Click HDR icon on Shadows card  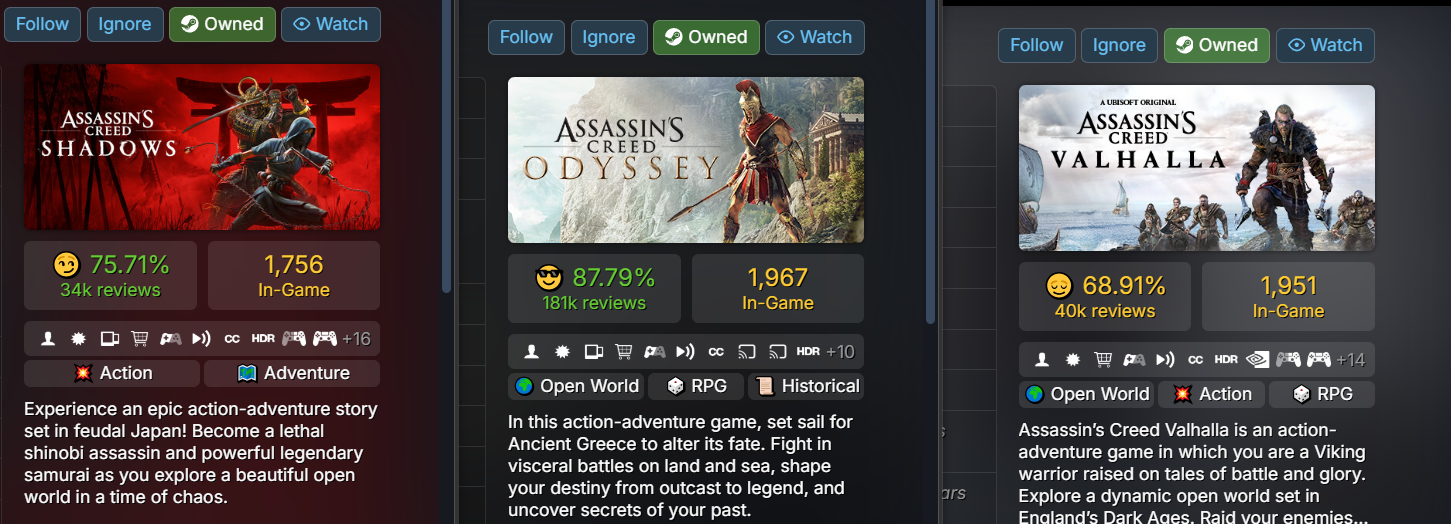pyautogui.click(x=263, y=339)
